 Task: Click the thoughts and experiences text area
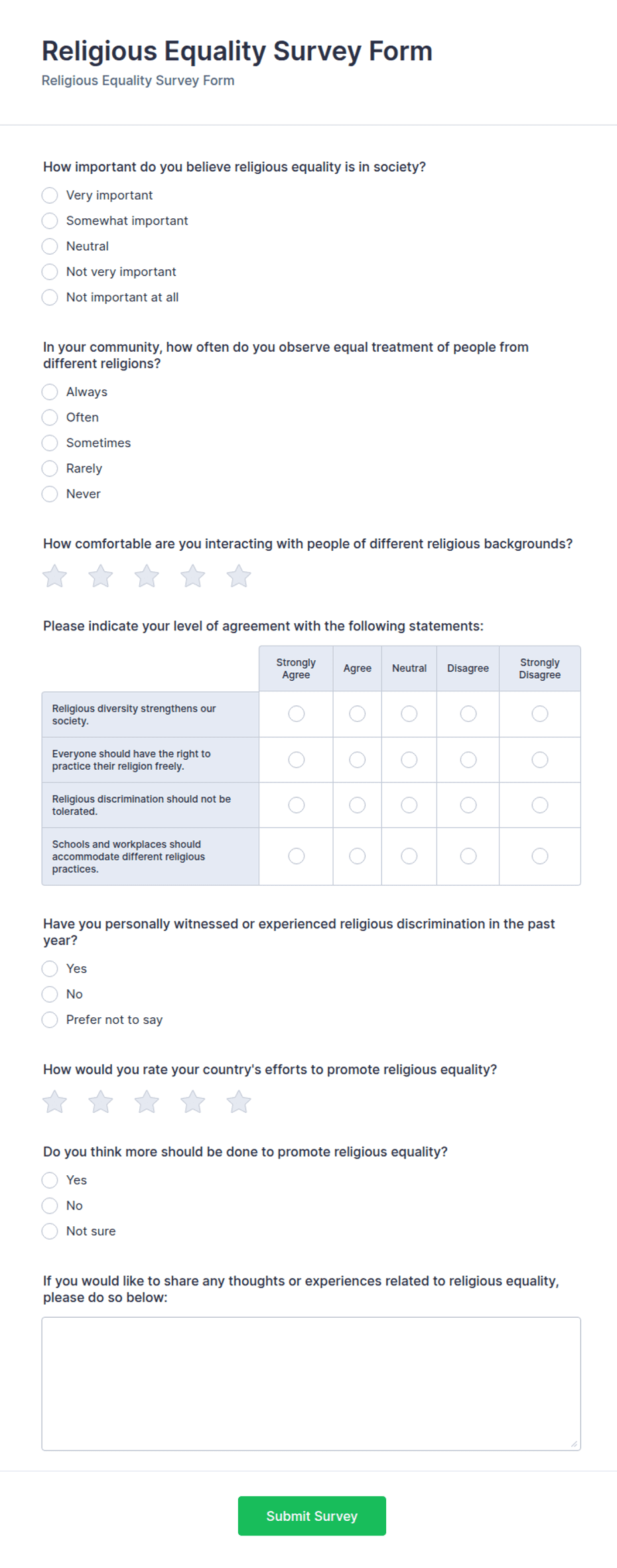311,1384
